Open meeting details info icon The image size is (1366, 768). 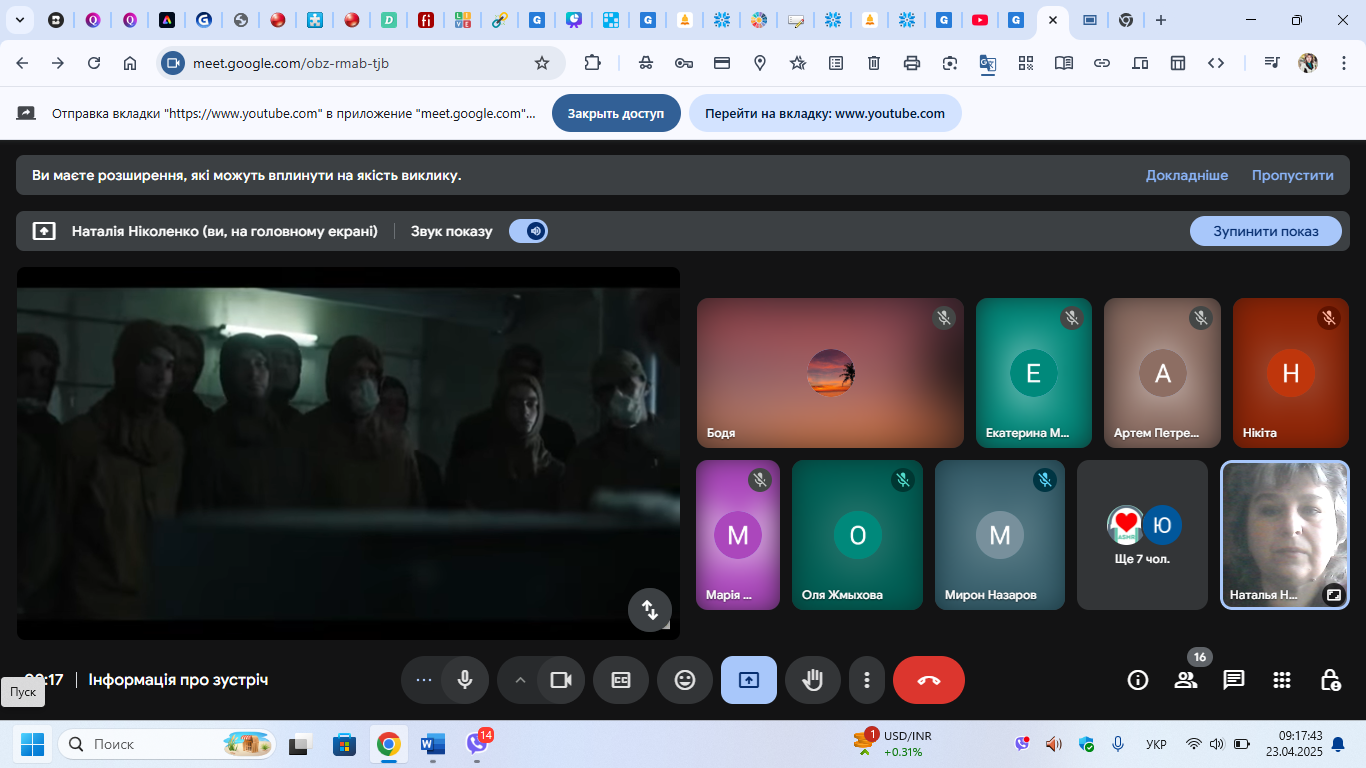(x=1138, y=680)
